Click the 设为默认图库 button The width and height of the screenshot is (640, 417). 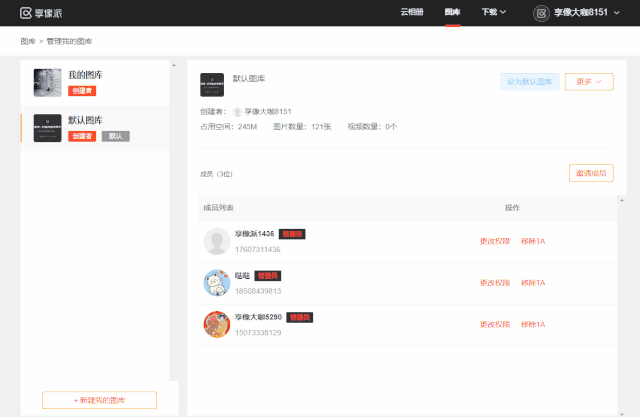(x=529, y=82)
